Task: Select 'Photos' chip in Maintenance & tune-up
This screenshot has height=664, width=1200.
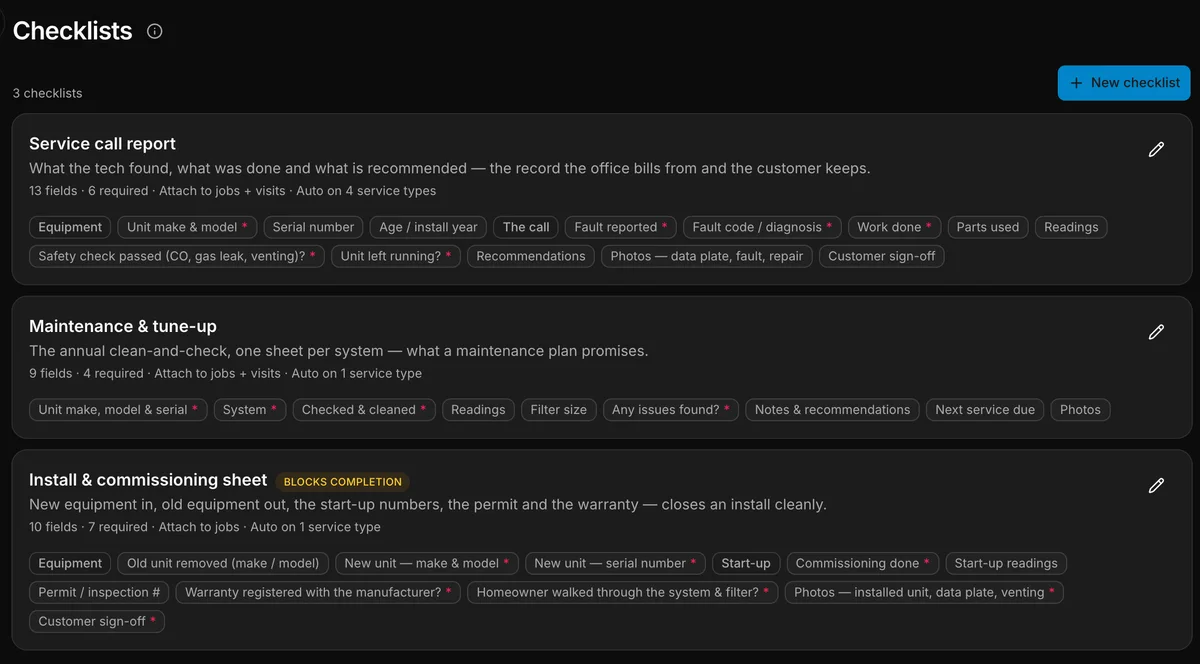Action: coord(1080,409)
